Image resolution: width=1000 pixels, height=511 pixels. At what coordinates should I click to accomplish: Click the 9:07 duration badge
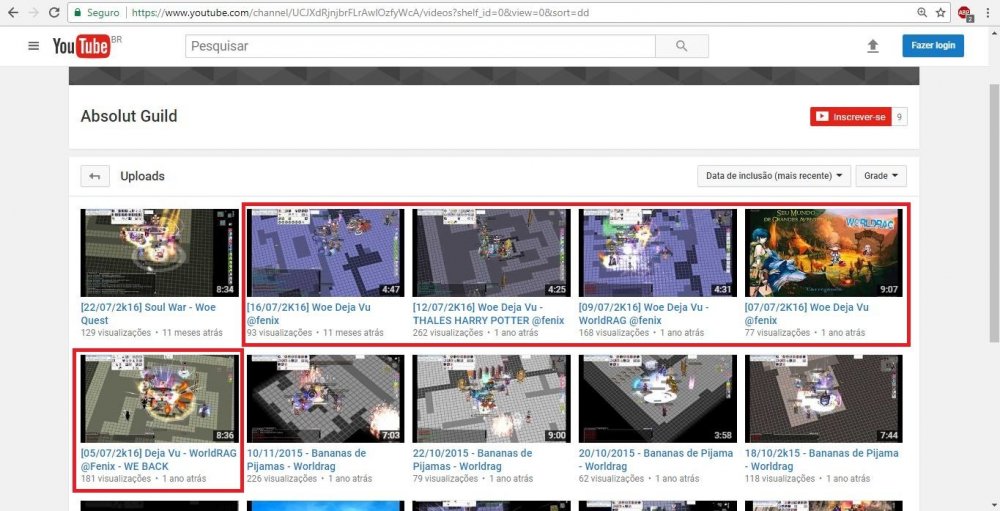(890, 289)
